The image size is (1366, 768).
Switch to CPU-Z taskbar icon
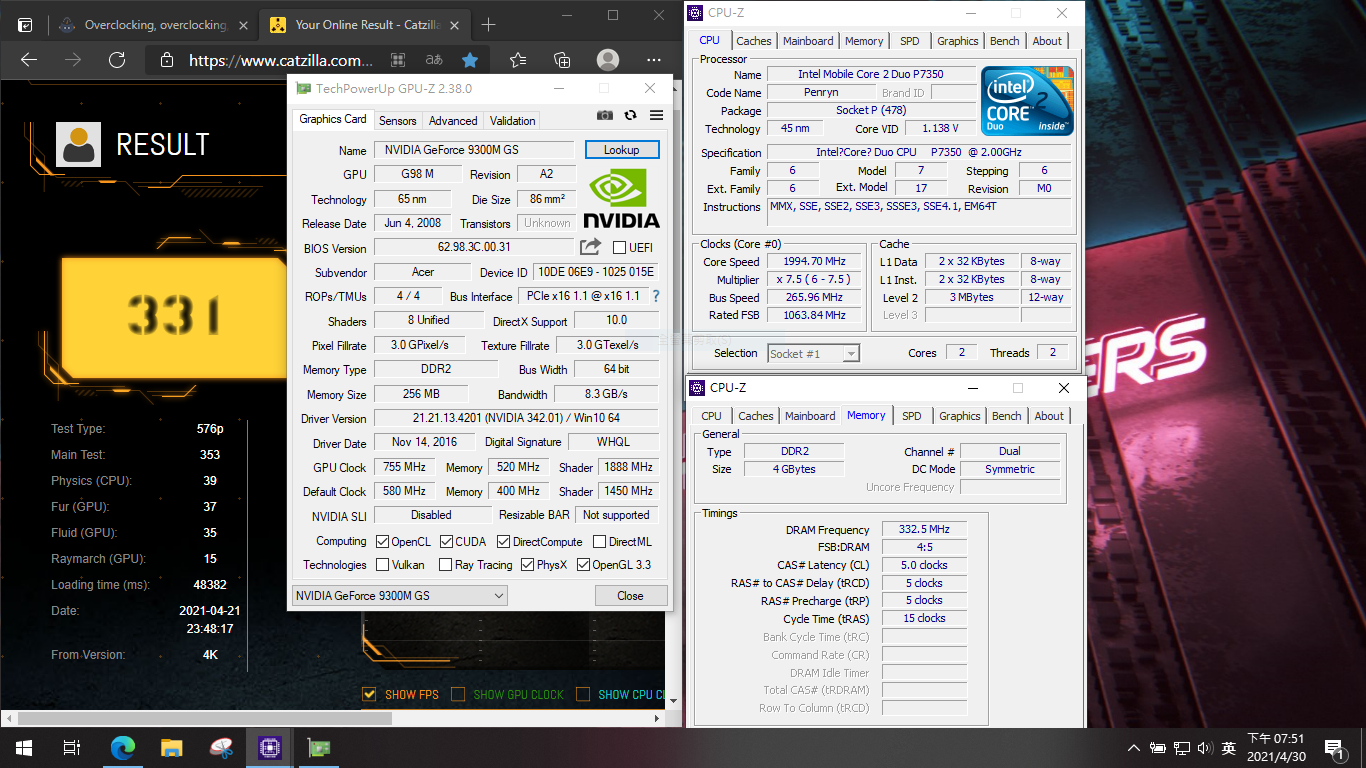pyautogui.click(x=269, y=748)
